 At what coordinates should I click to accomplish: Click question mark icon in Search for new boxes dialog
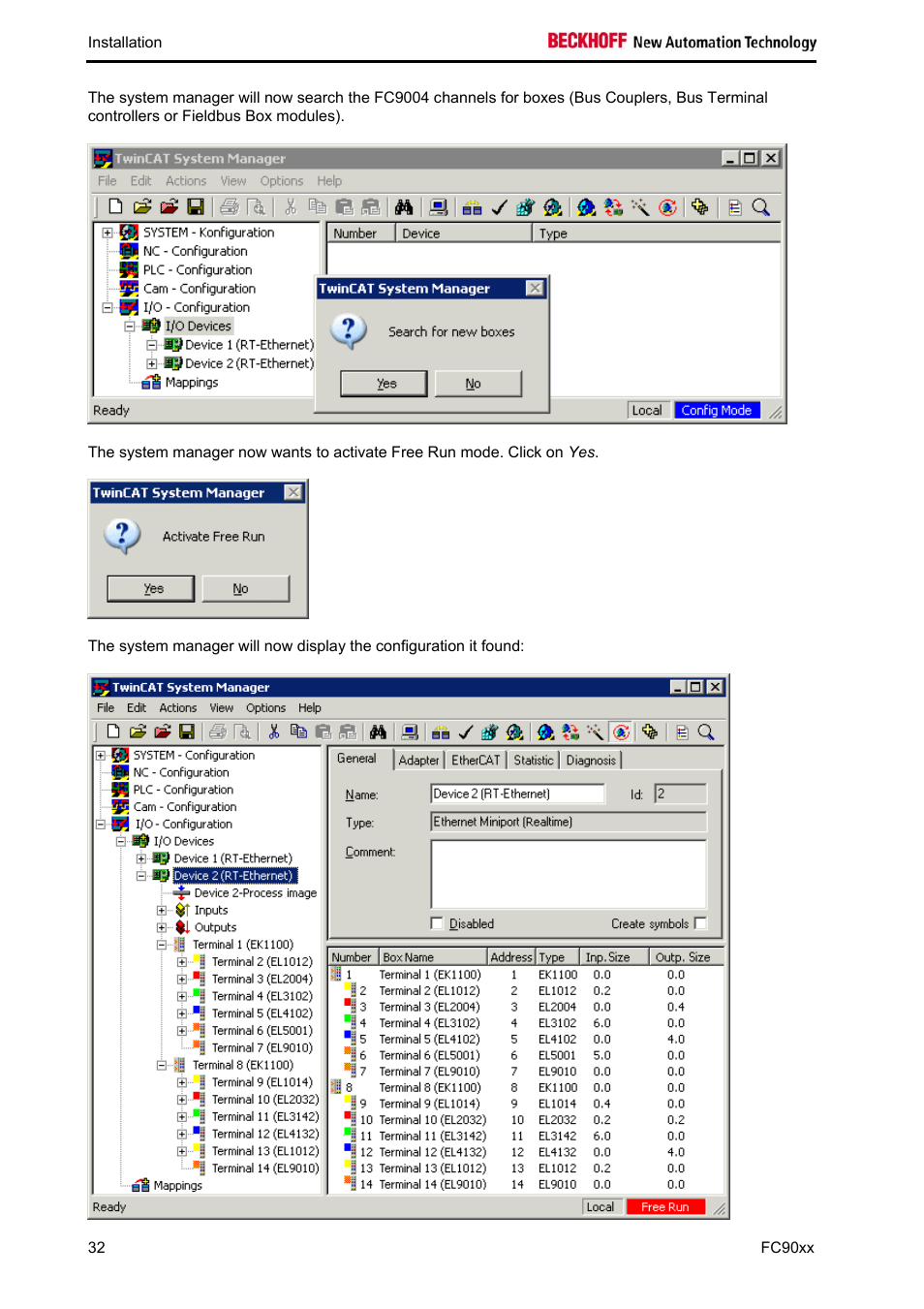tap(349, 331)
